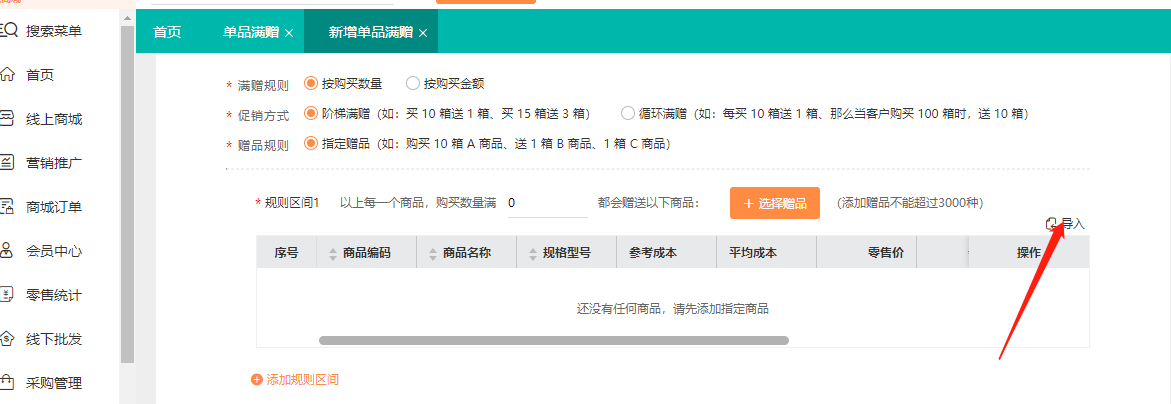
Task: Click the 零售统计 sidebar icon
Action: (7, 295)
